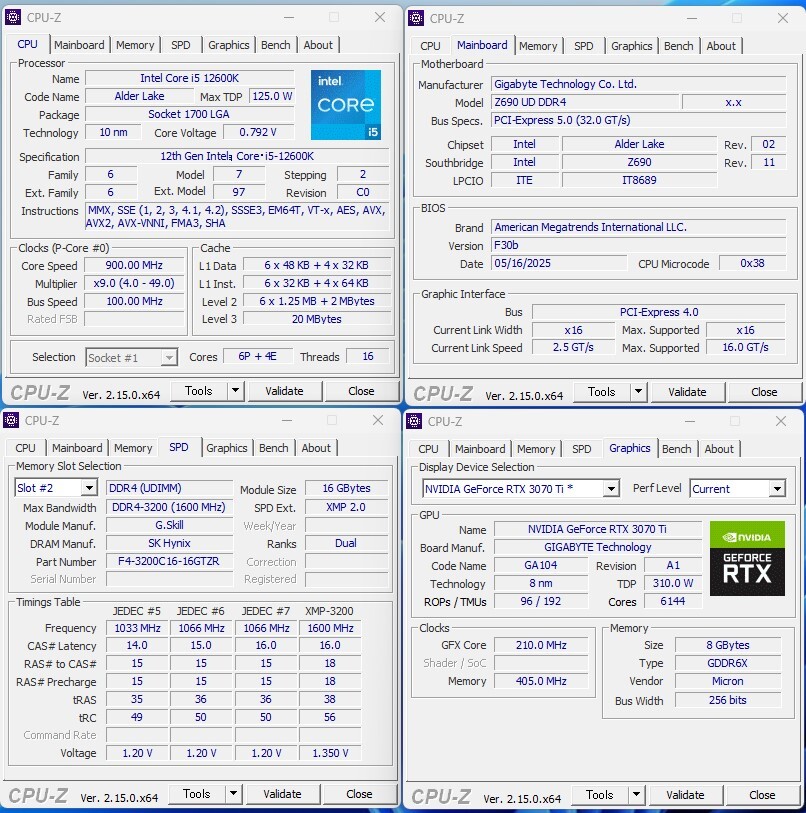Click the part number F4-3200C16-16GTZR
Screen dimensions: 806x813
point(169,562)
